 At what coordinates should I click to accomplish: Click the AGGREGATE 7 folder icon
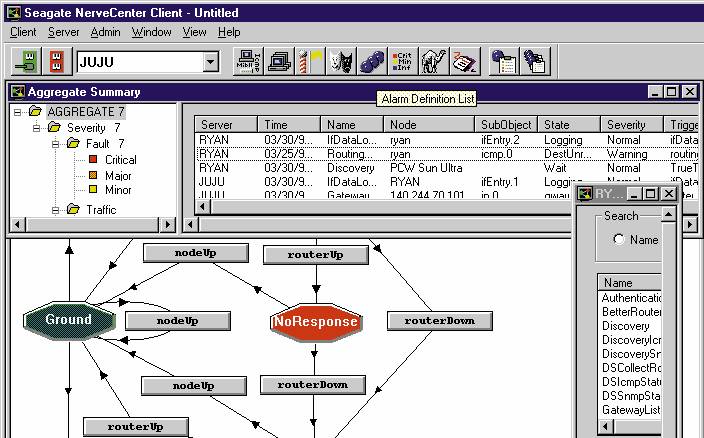coord(35,111)
